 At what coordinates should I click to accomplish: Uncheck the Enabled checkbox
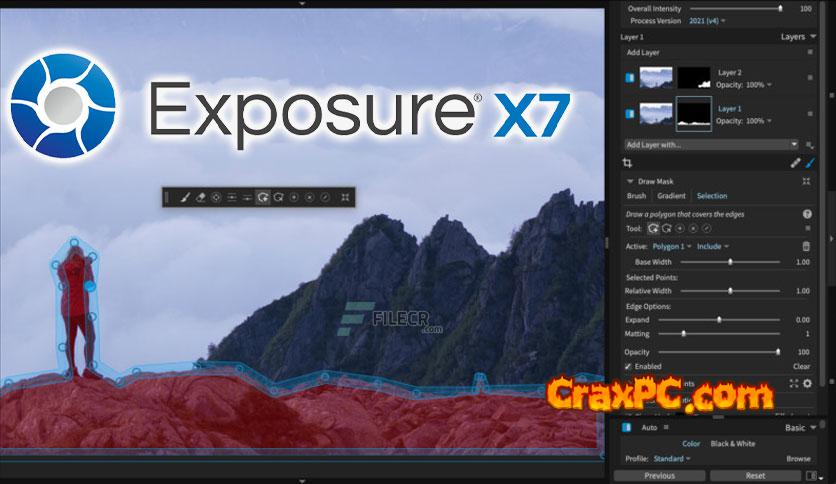coord(628,367)
